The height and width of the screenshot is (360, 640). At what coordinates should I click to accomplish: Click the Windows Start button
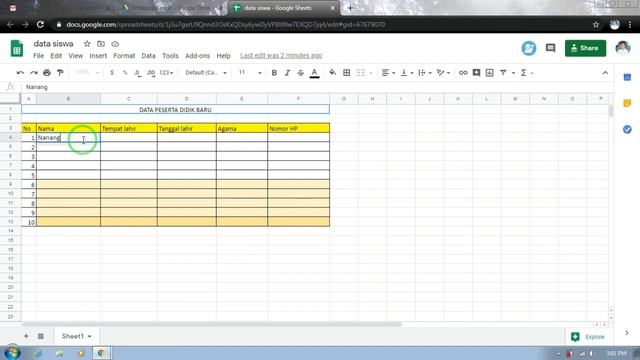(12, 353)
